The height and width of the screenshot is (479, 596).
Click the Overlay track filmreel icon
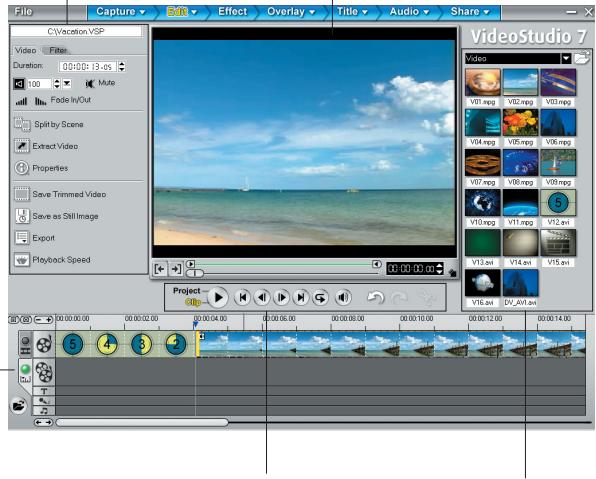pyautogui.click(x=44, y=372)
